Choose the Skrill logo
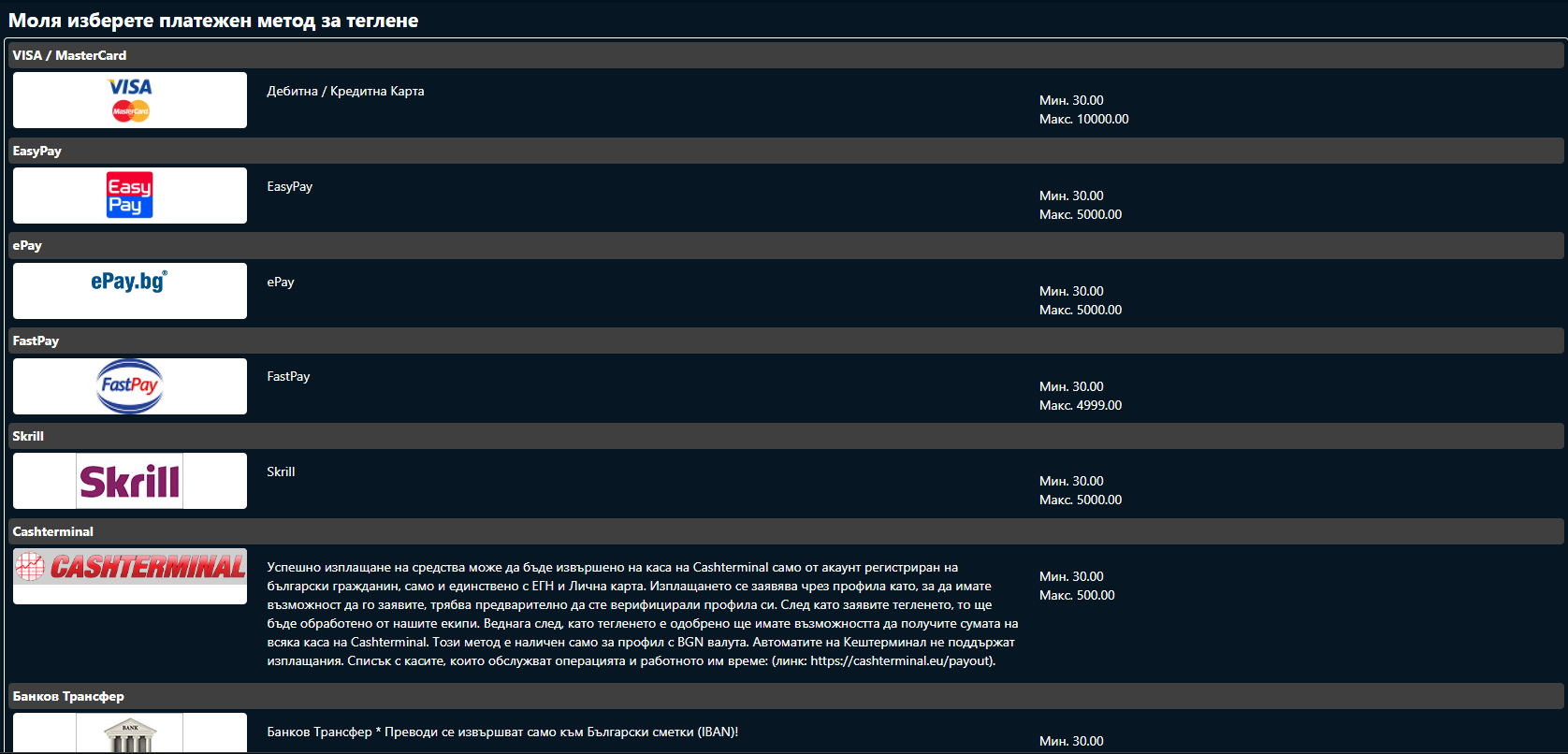1568x754 pixels. (x=130, y=481)
